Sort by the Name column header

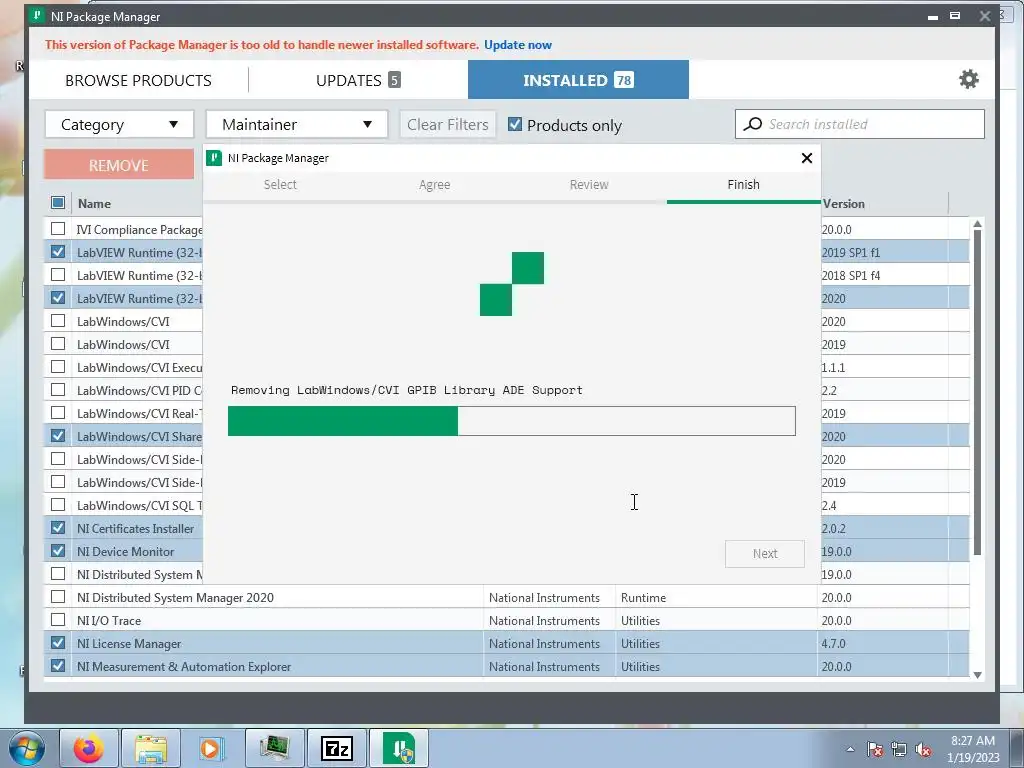click(95, 203)
